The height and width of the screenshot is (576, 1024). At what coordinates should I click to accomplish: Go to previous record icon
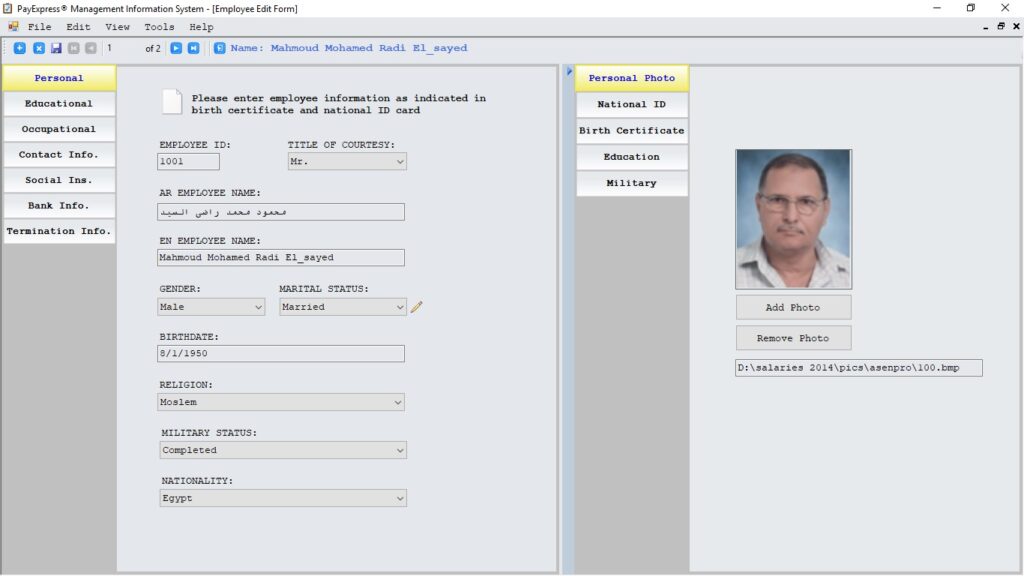[x=91, y=48]
